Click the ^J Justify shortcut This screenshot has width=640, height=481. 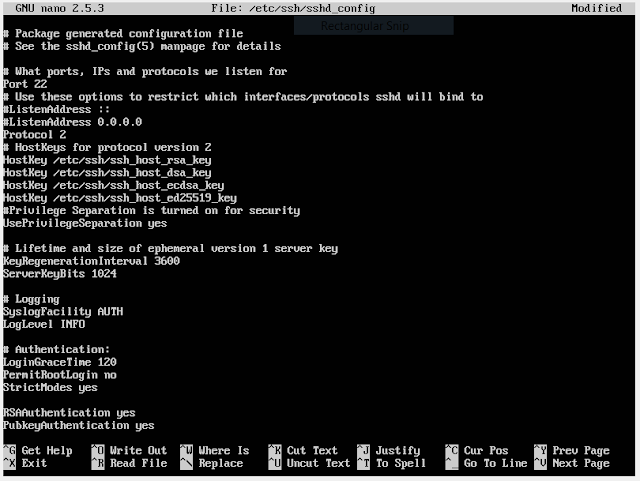389,450
